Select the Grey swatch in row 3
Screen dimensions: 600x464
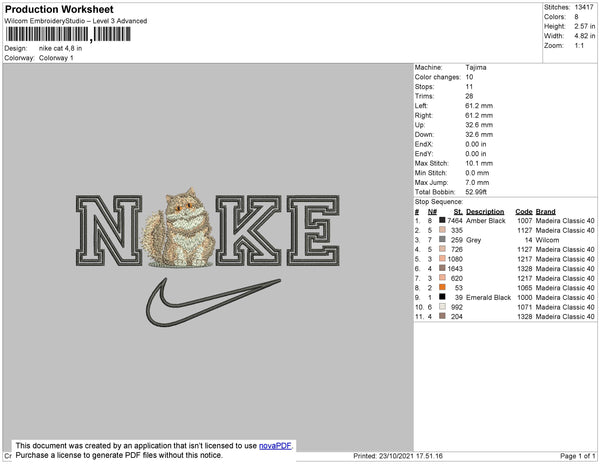[x=442, y=239]
